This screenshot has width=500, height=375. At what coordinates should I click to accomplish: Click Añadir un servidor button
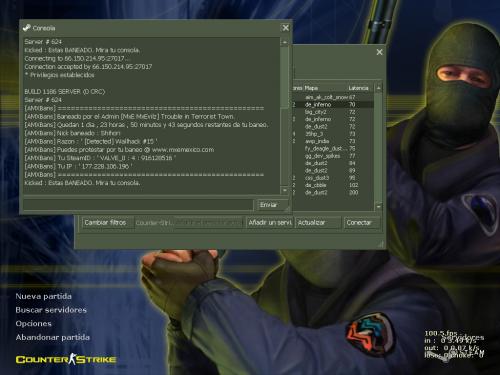tap(270, 222)
